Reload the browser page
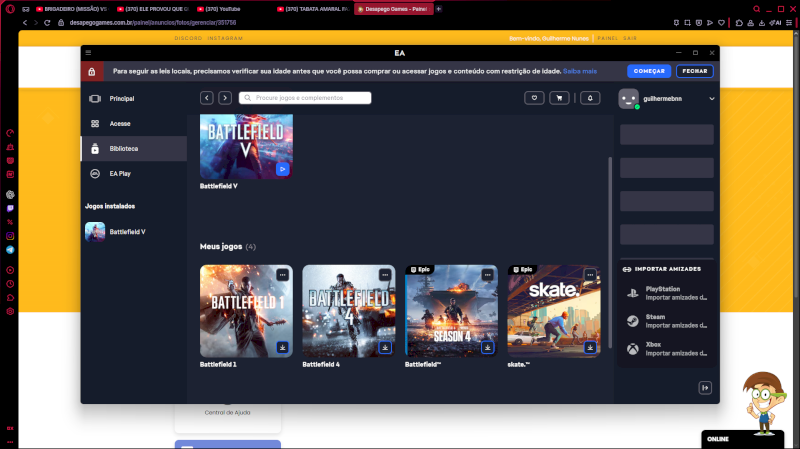Screen dimensions: 800x449 (x=47, y=23)
